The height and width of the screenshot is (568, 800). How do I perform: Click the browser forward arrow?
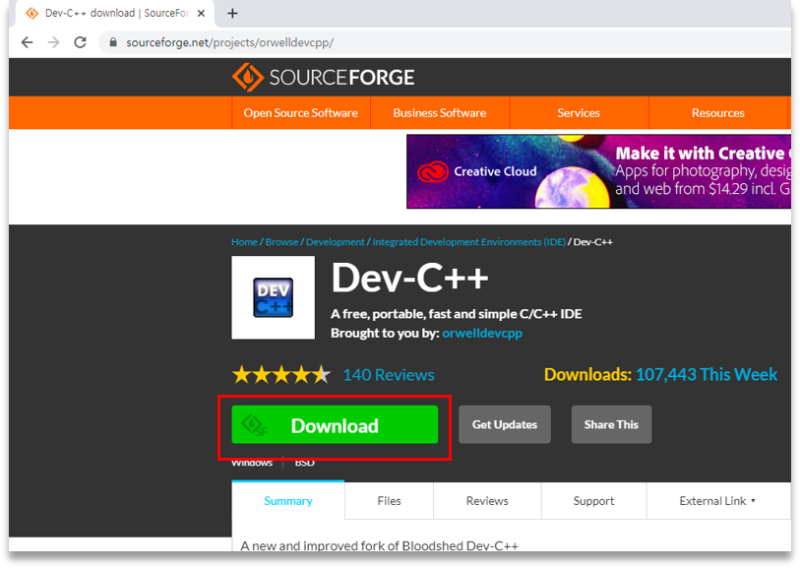pyautogui.click(x=54, y=42)
